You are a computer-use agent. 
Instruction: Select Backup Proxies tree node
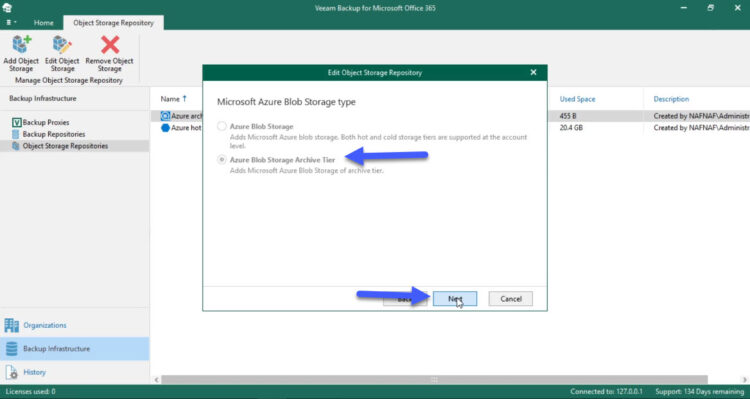46,122
